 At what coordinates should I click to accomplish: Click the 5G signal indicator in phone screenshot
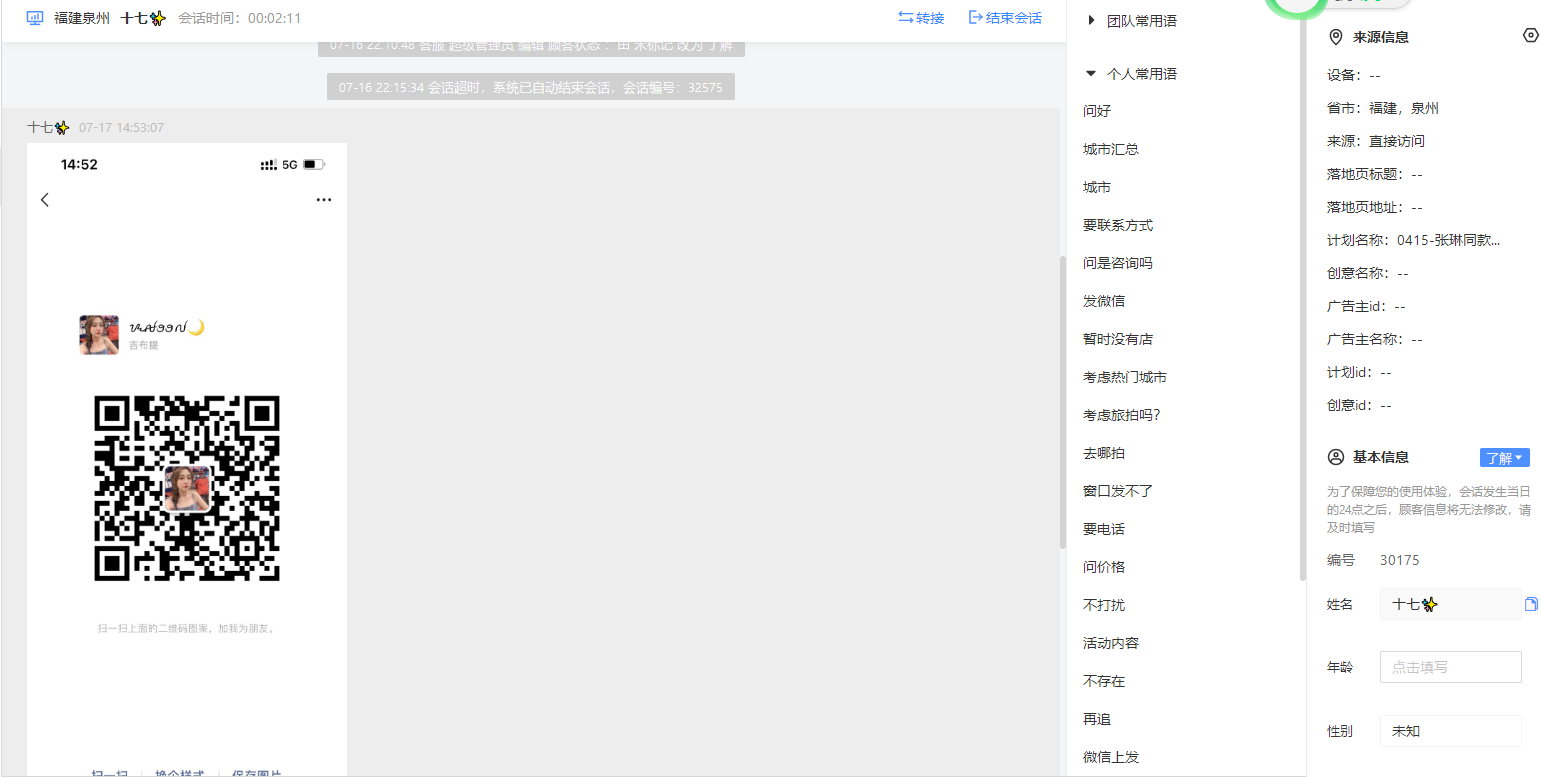click(x=289, y=164)
